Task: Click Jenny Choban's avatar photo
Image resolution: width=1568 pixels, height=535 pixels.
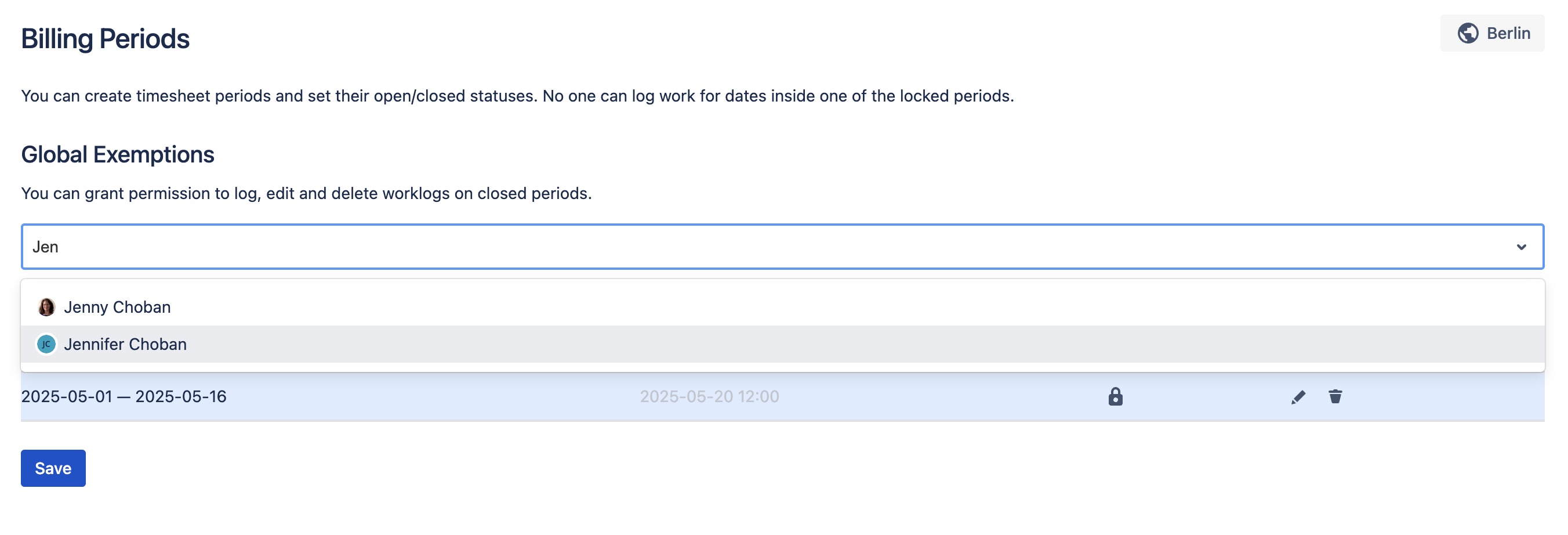Action: tap(46, 307)
